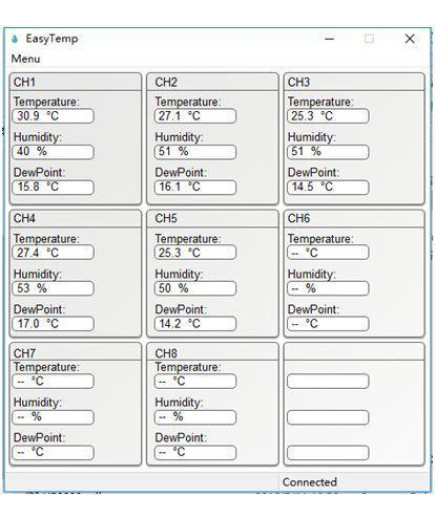Click the CH7 Humidity label
Screen dimensions: 435x521
[x=38, y=403]
